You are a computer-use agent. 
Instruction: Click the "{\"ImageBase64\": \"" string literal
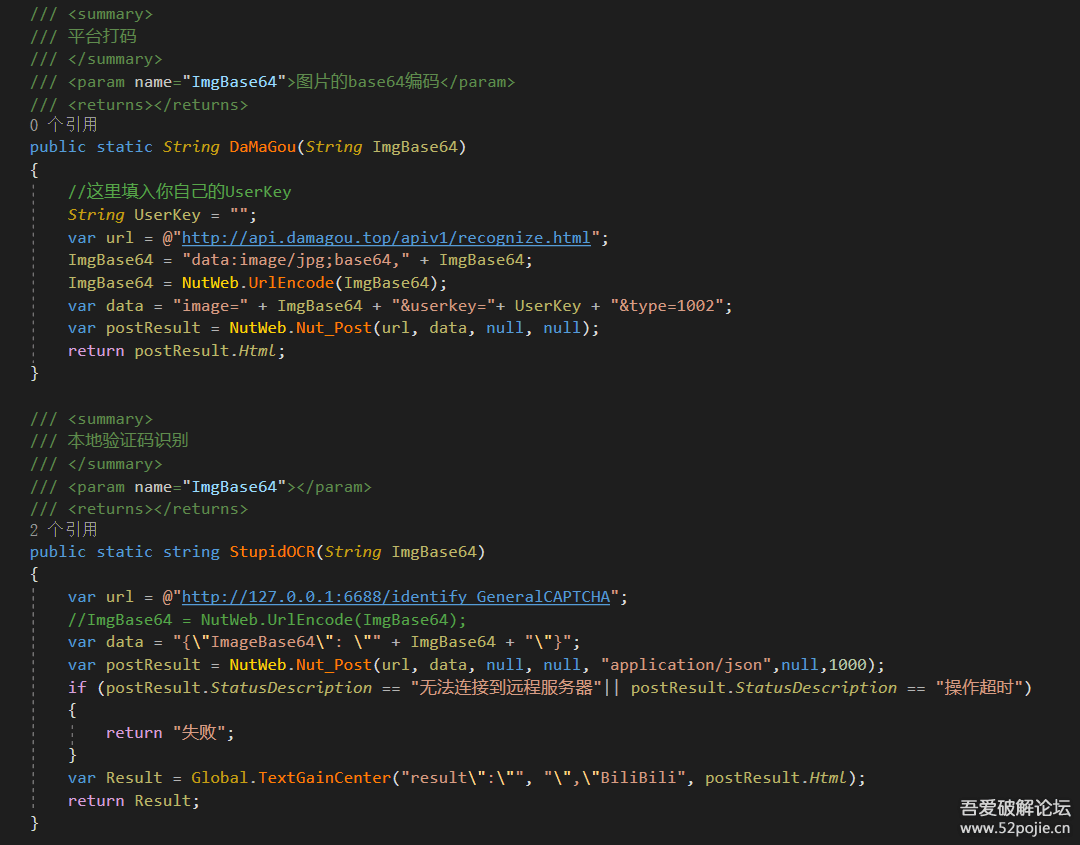point(277,642)
